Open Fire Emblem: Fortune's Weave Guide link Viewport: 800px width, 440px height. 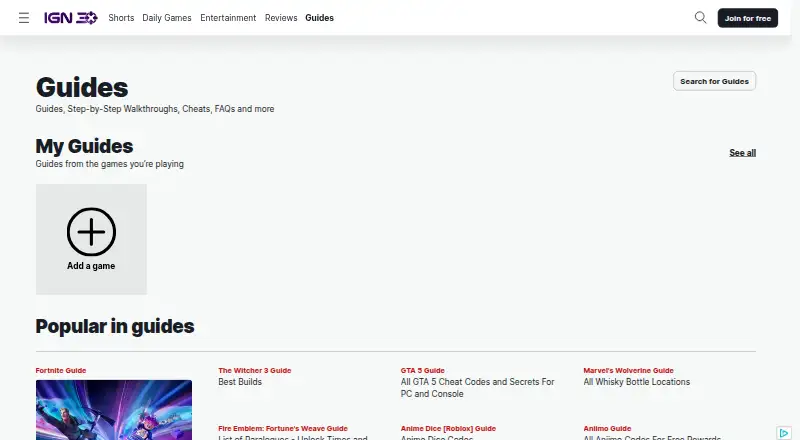(283, 429)
